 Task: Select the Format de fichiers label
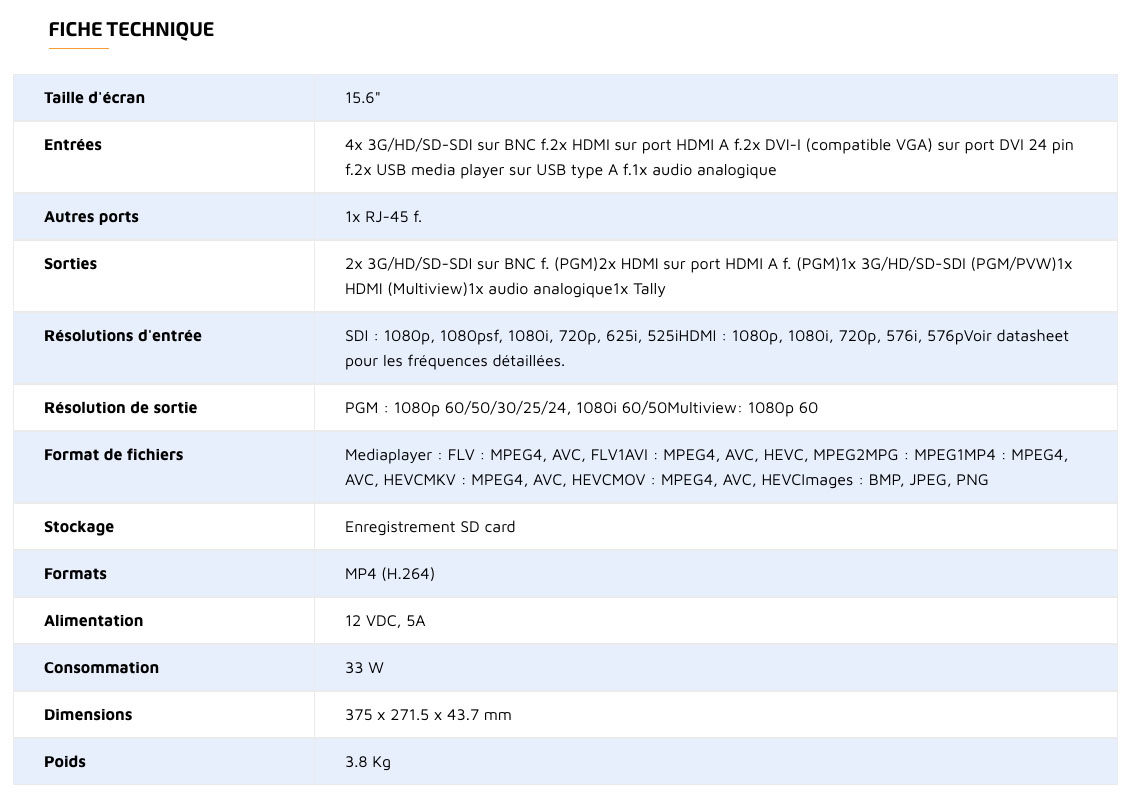pos(113,455)
